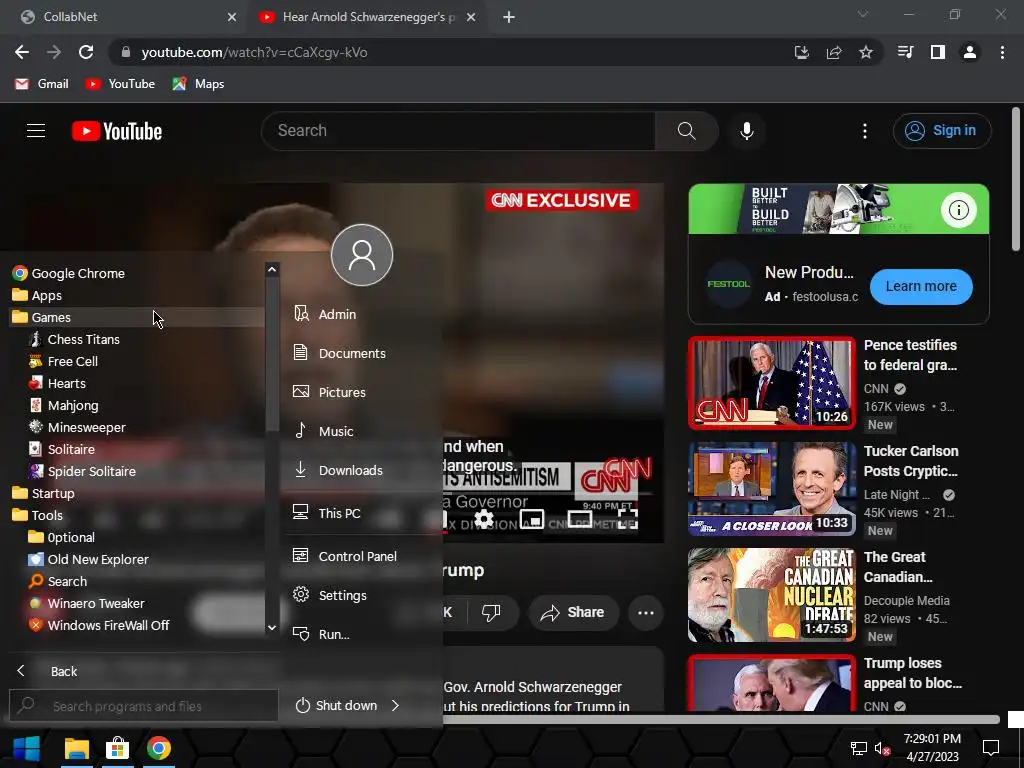
Task: Click the muted volume tray icon
Action: [882, 748]
